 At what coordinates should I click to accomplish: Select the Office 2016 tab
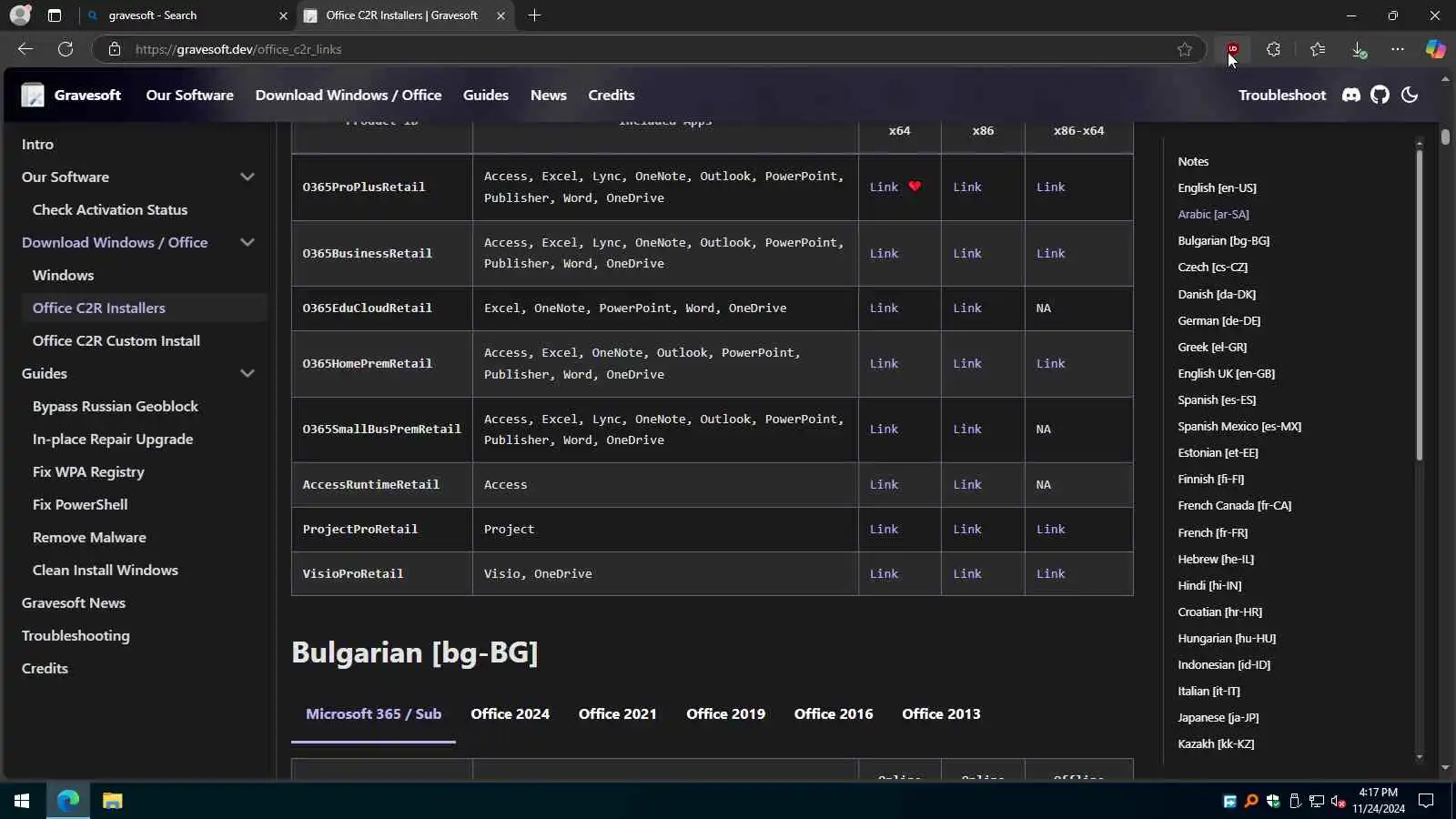[833, 714]
